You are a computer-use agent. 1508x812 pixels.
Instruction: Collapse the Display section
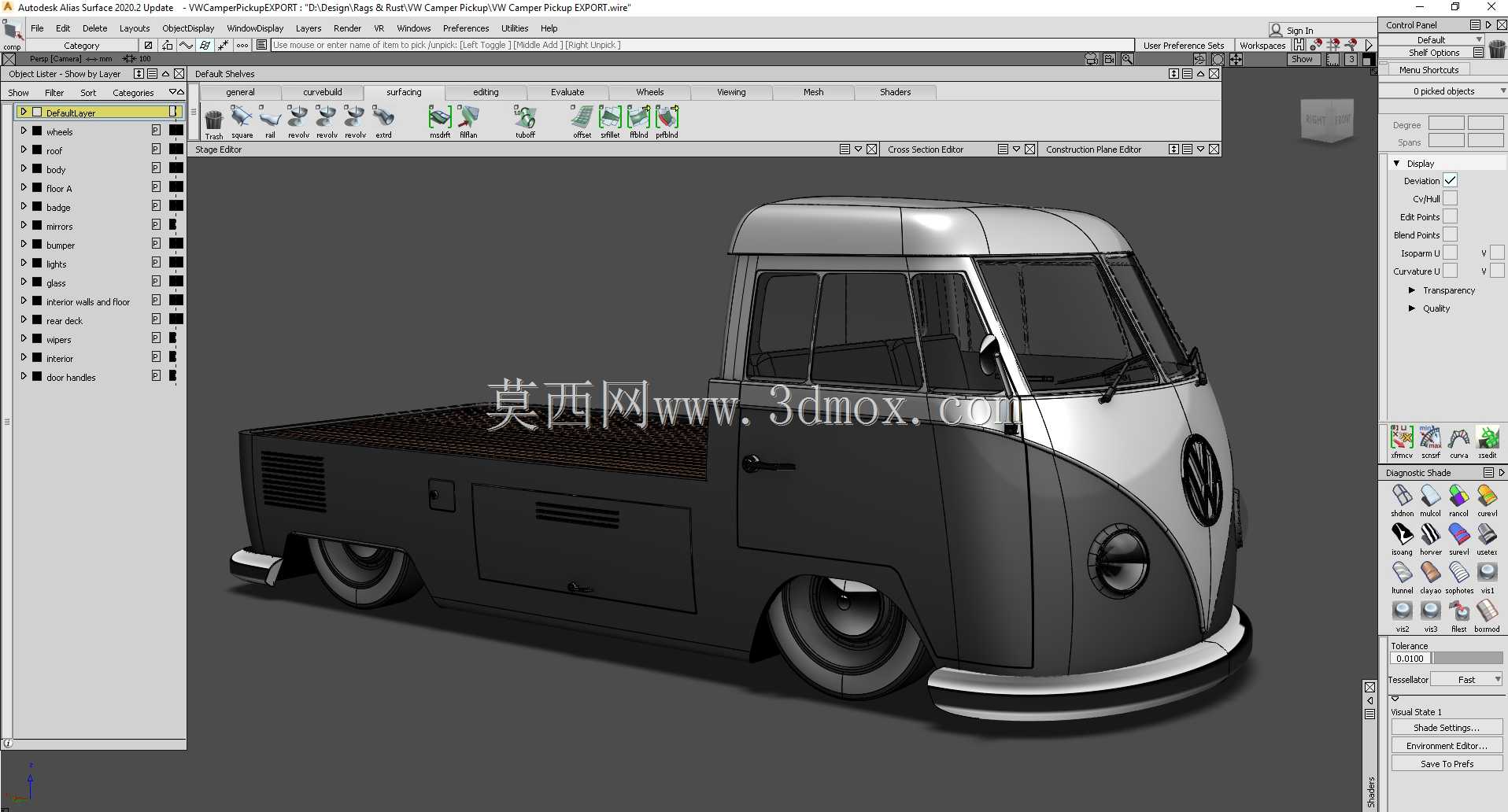coord(1397,163)
